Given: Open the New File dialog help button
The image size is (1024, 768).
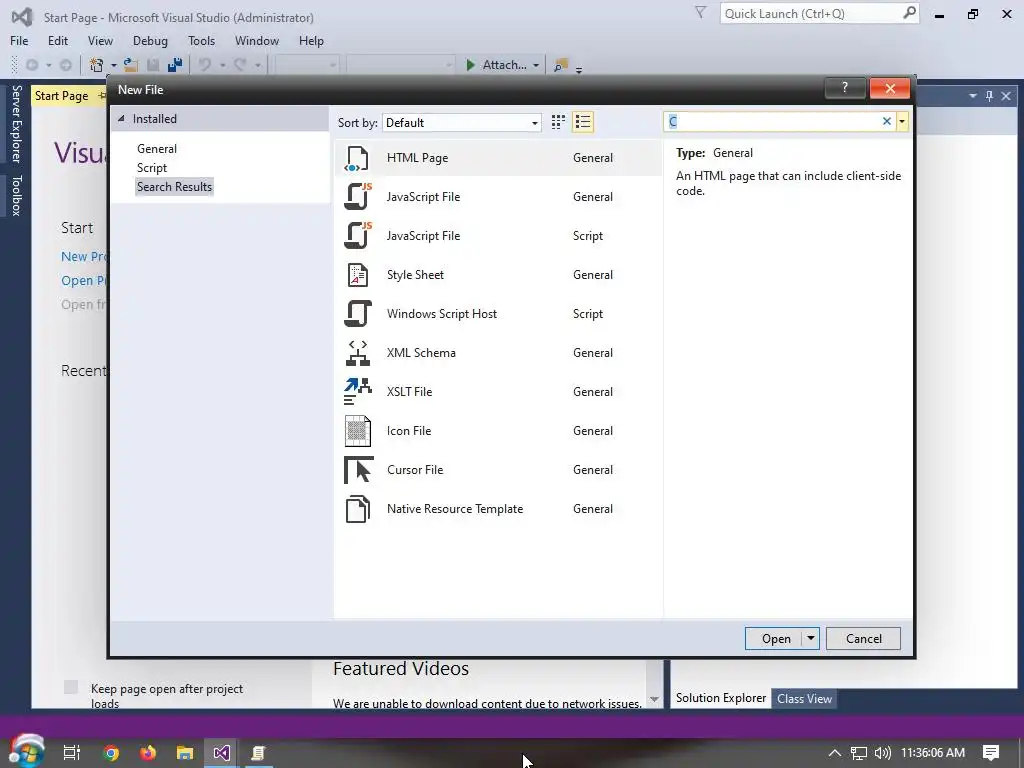Looking at the screenshot, I should [844, 88].
